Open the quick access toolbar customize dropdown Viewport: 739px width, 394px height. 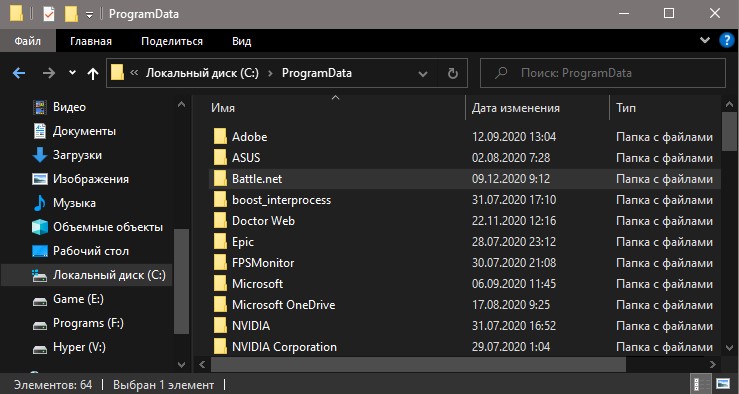coord(90,15)
